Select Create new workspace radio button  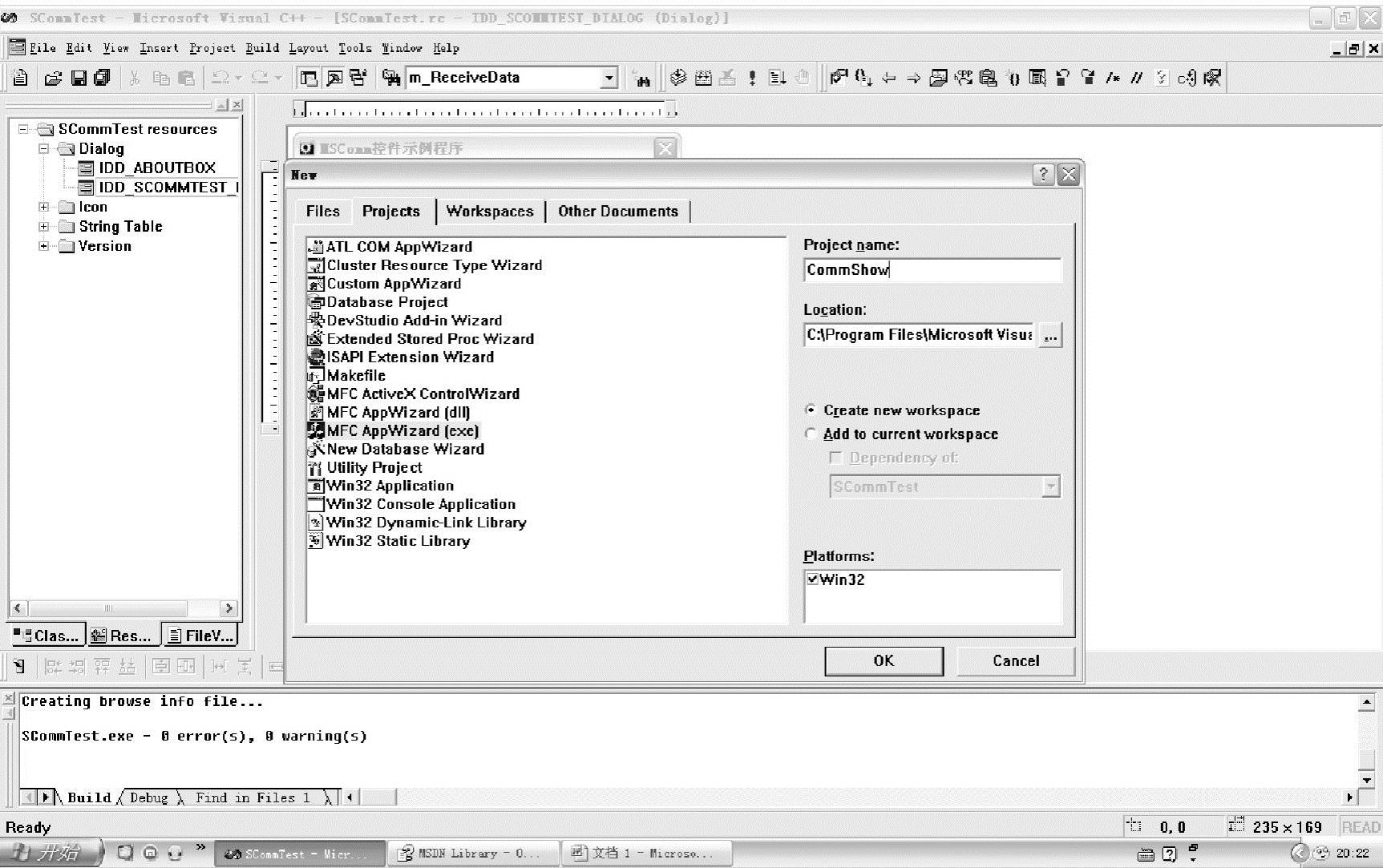pos(811,410)
